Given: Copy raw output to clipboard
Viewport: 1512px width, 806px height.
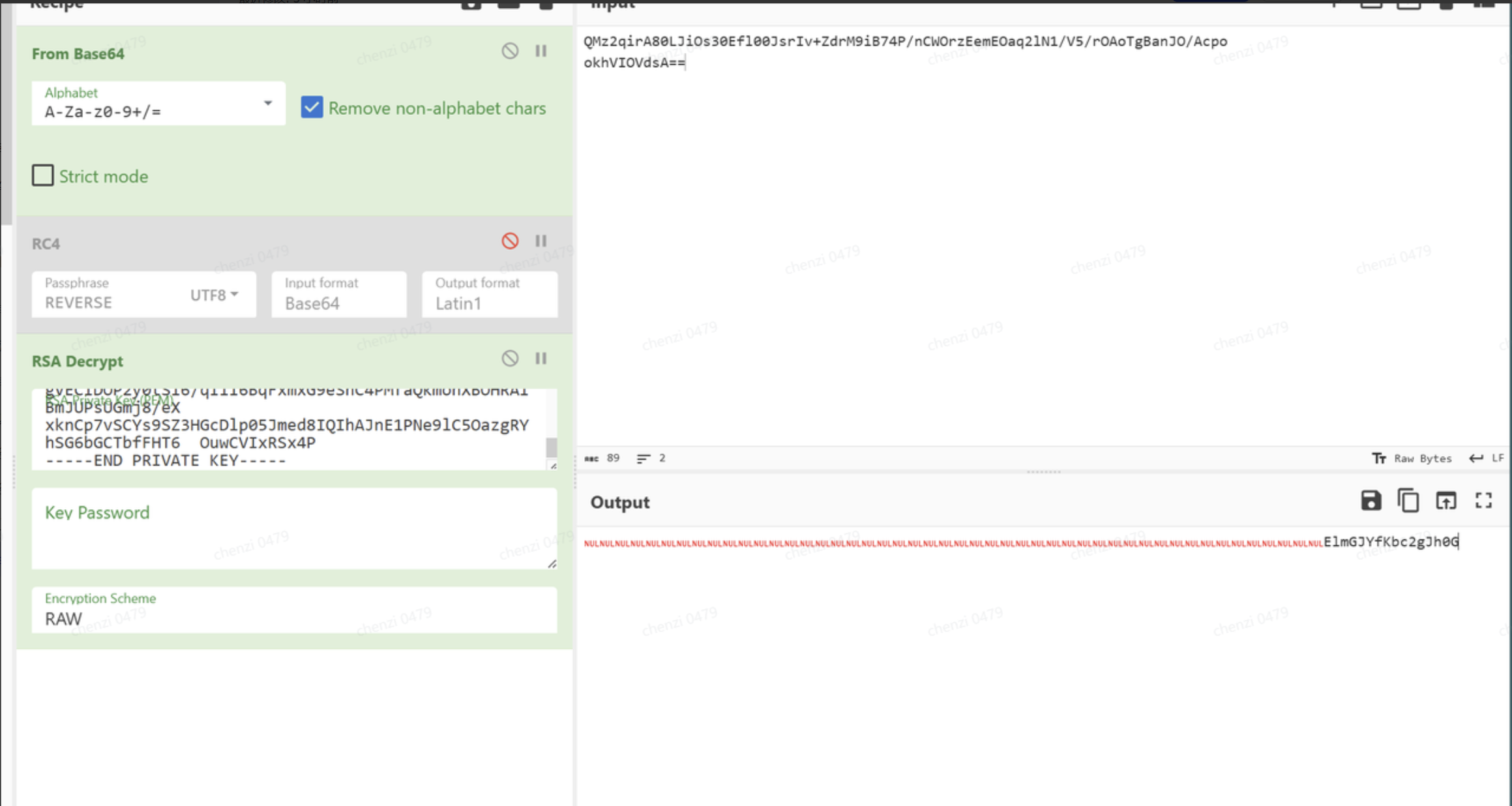Looking at the screenshot, I should click(x=1408, y=501).
